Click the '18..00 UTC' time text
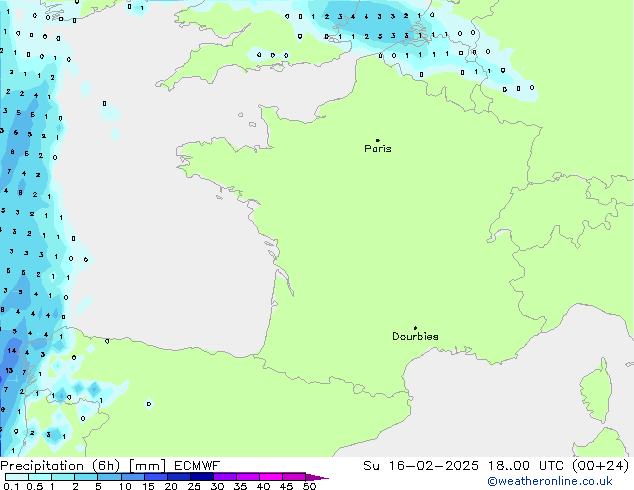 click(x=526, y=466)
